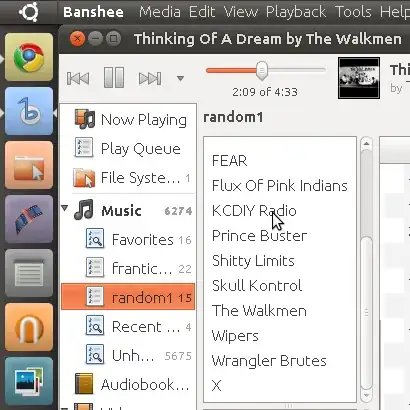Viewport: 410px width, 410px height.
Task: Click the Banshee icon in the launcher
Action: pyautogui.click(x=29, y=111)
